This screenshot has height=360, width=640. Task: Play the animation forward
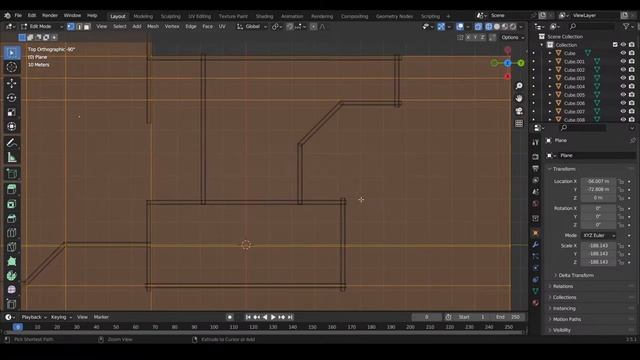[273, 317]
